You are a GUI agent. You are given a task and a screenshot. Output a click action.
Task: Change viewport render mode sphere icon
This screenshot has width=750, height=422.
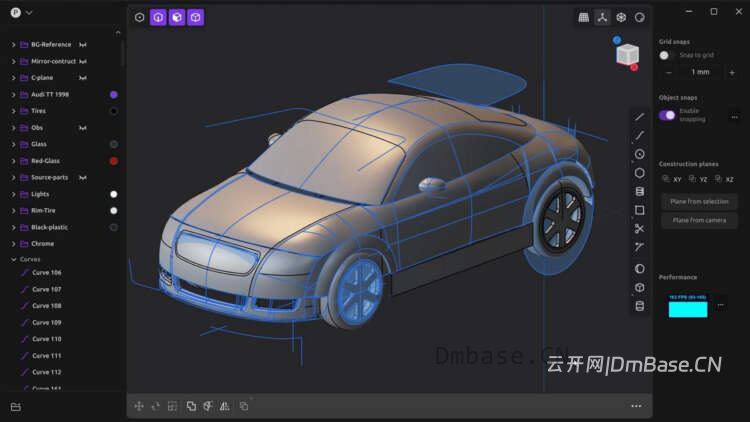click(x=640, y=18)
